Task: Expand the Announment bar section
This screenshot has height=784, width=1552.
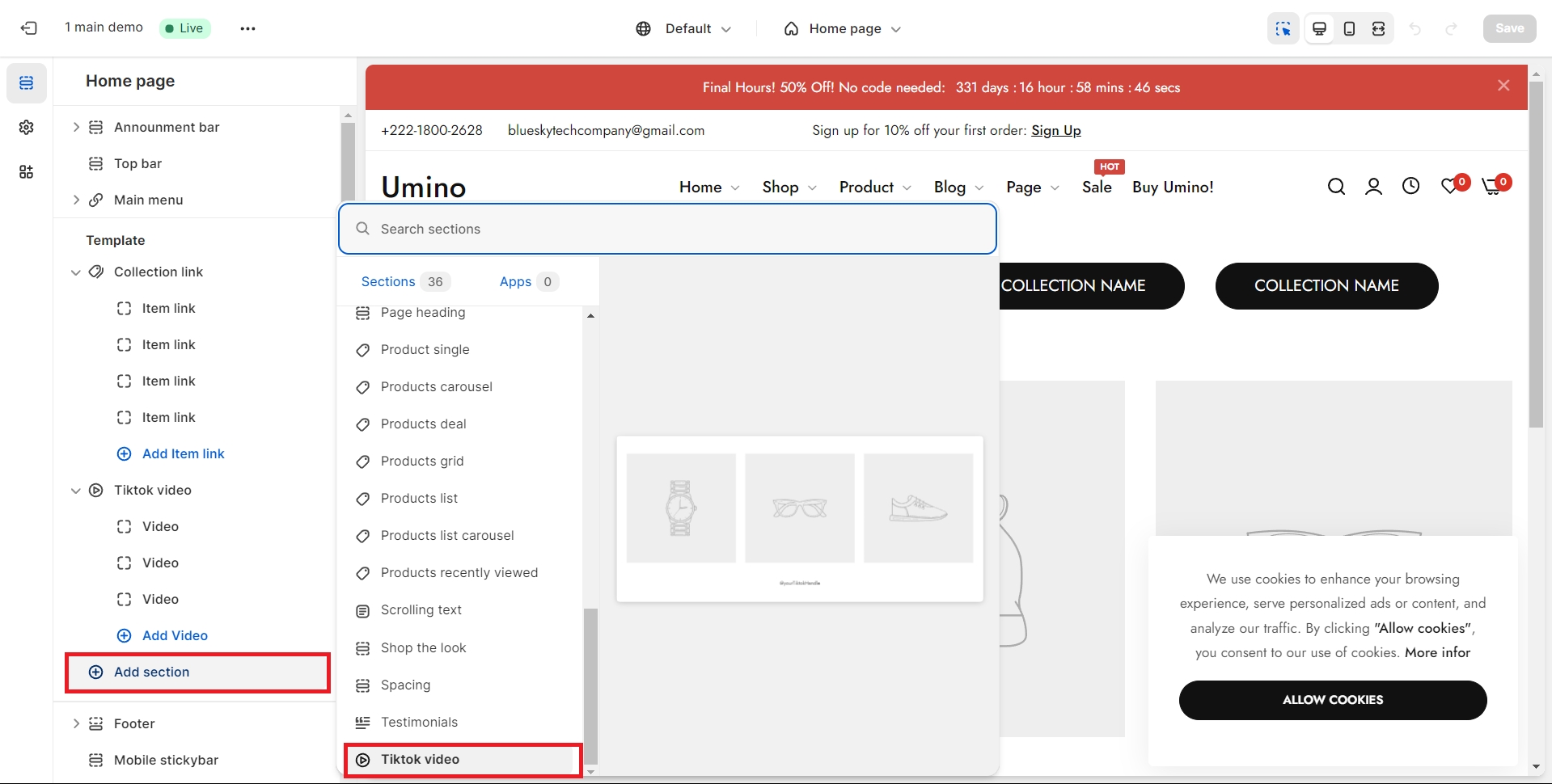Action: click(76, 127)
